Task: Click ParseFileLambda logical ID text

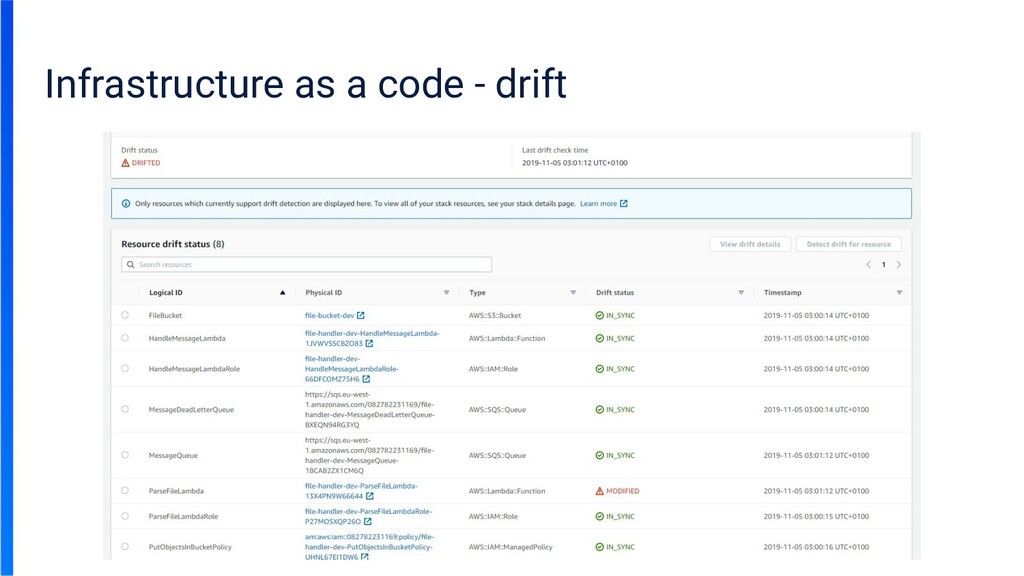Action: point(176,490)
